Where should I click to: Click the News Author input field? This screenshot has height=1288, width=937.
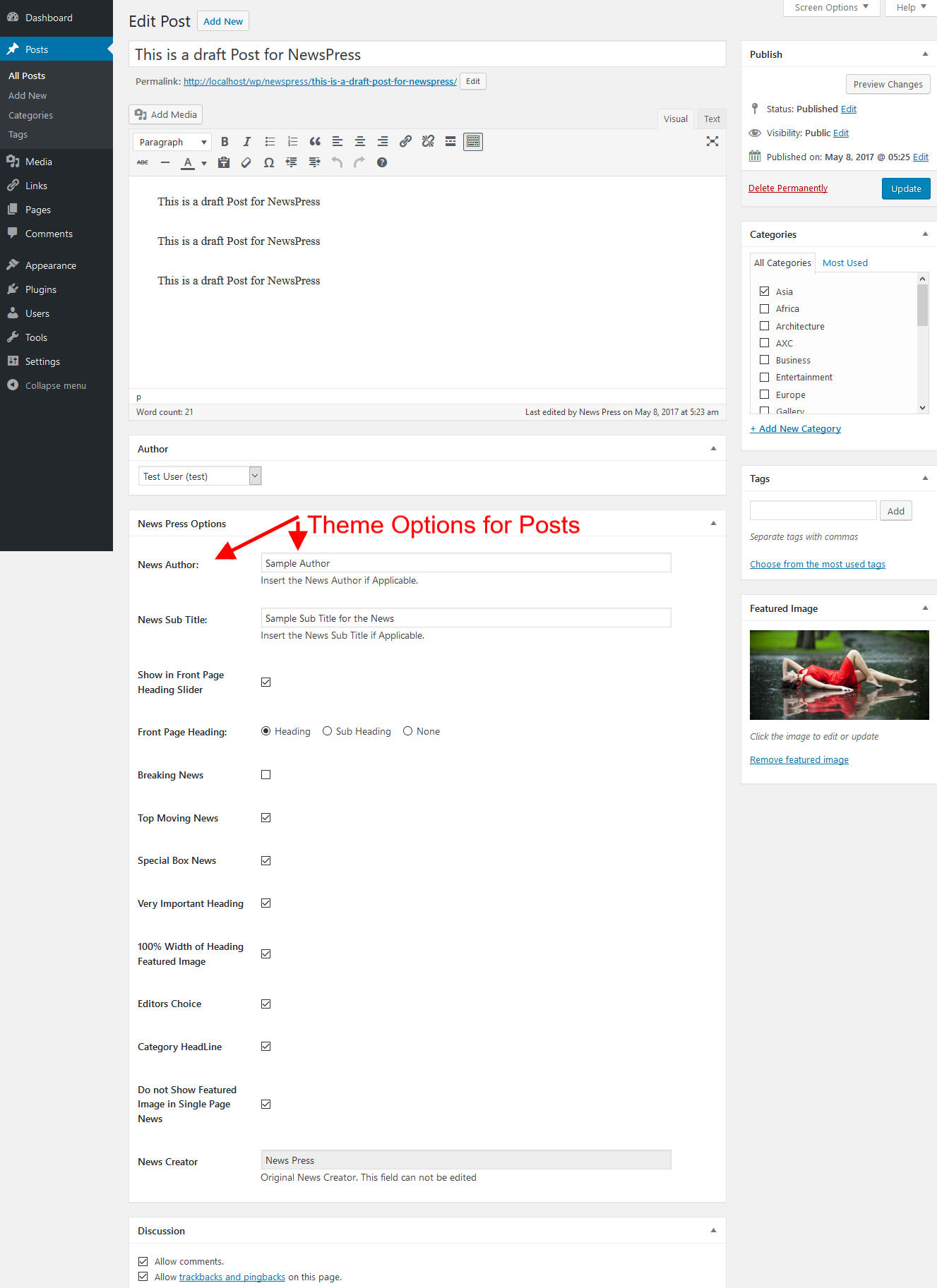pos(466,563)
